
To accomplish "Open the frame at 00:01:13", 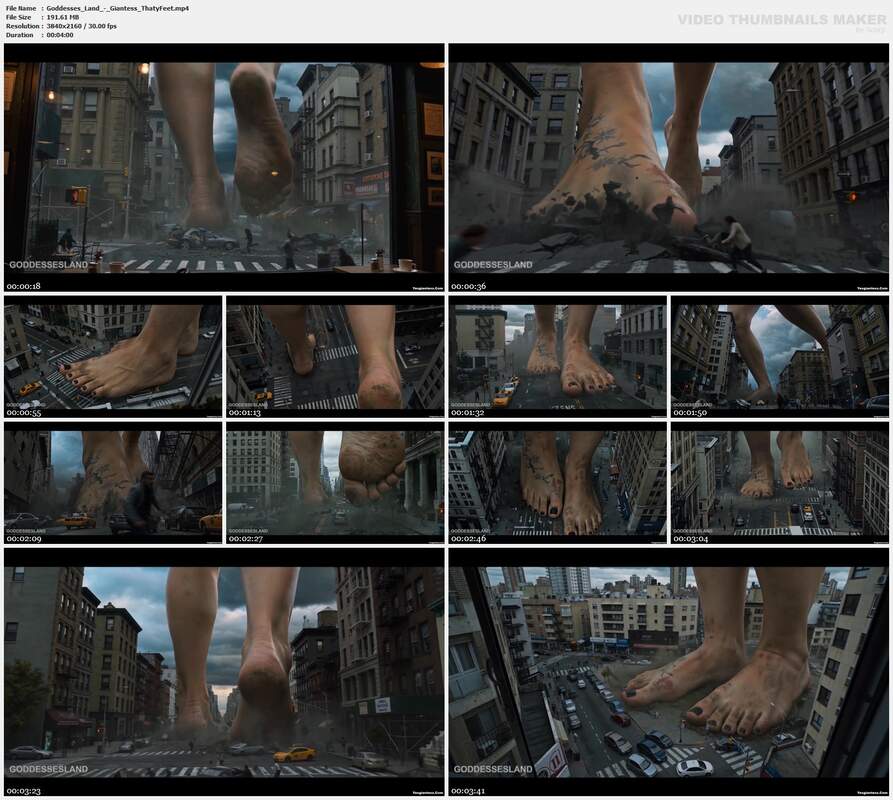I will [335, 356].
